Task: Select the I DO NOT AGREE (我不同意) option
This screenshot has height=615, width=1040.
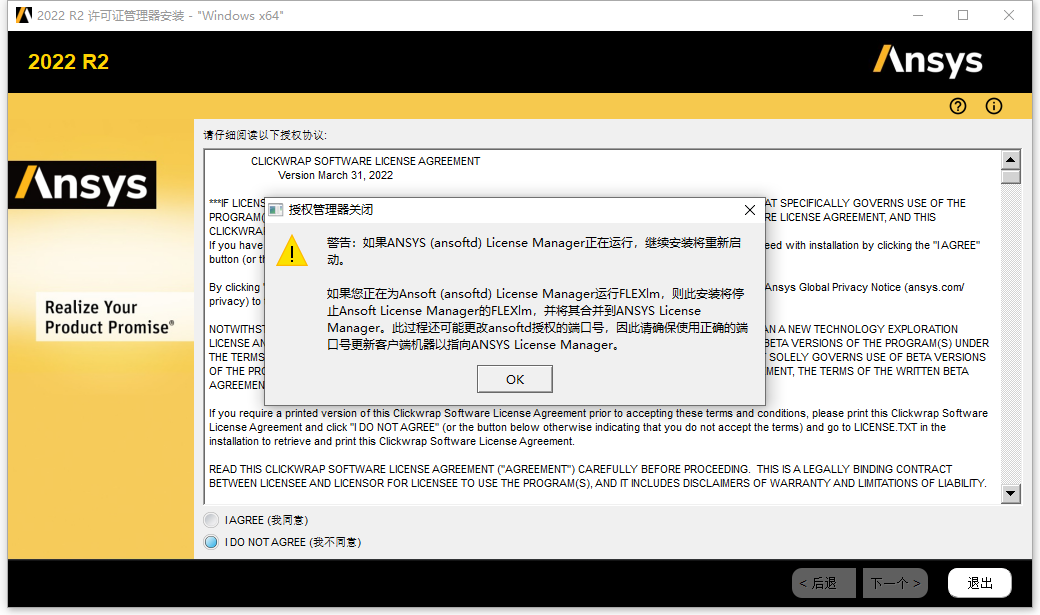Action: point(211,542)
